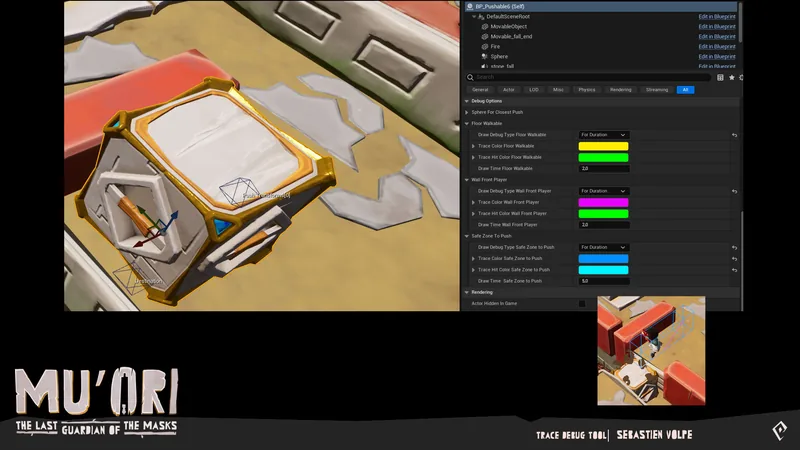Image resolution: width=800 pixels, height=450 pixels.
Task: Open Draw Debug Type Wall Front Player dropdown
Action: [x=604, y=191]
